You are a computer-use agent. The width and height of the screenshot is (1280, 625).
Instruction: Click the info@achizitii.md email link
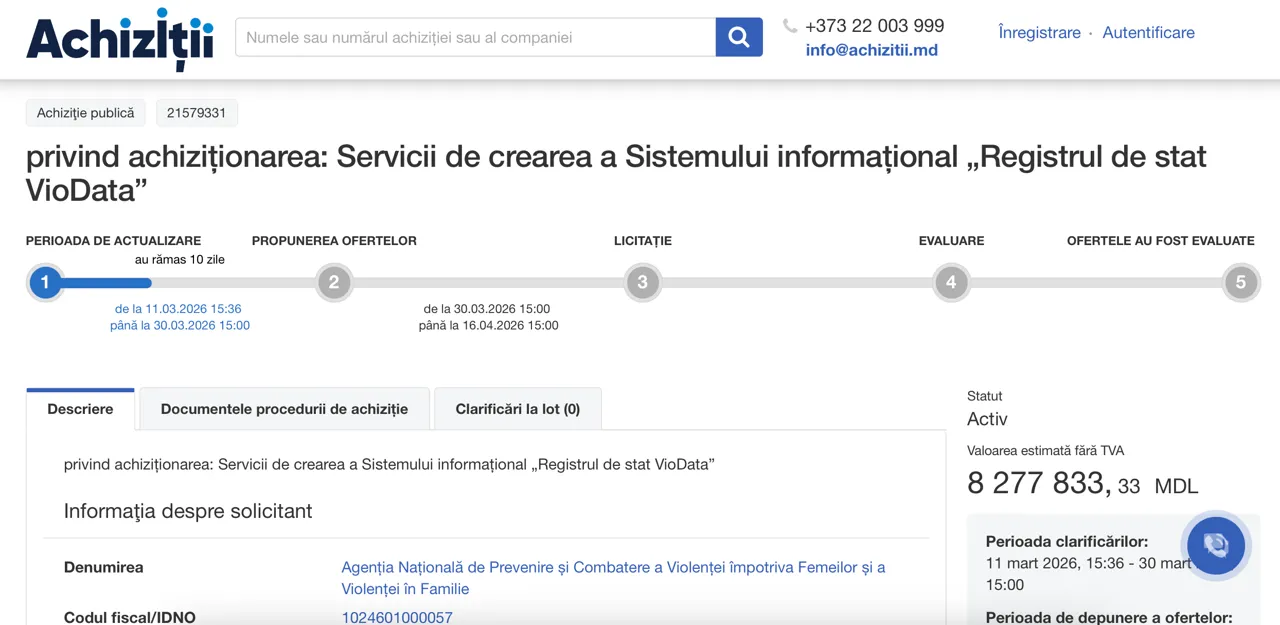click(871, 50)
